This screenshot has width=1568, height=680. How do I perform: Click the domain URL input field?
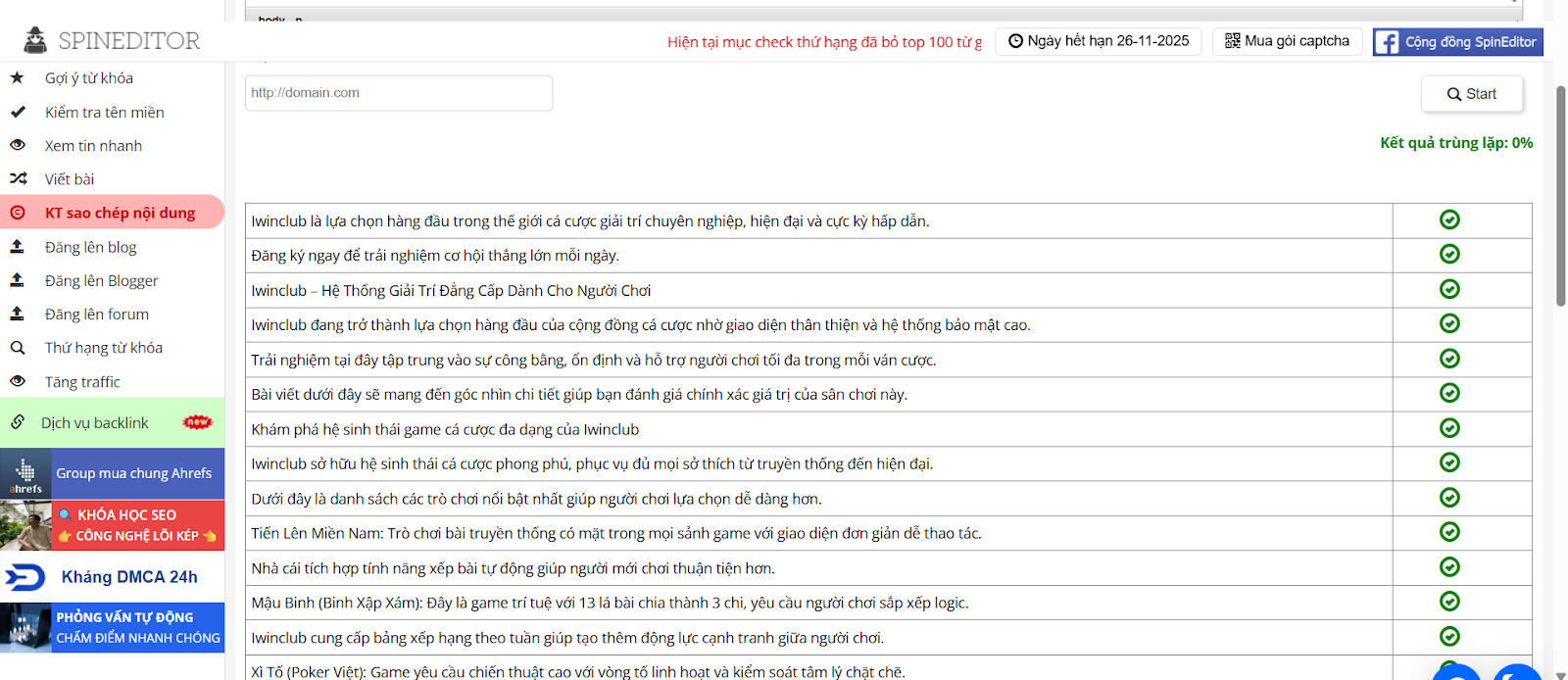point(399,93)
